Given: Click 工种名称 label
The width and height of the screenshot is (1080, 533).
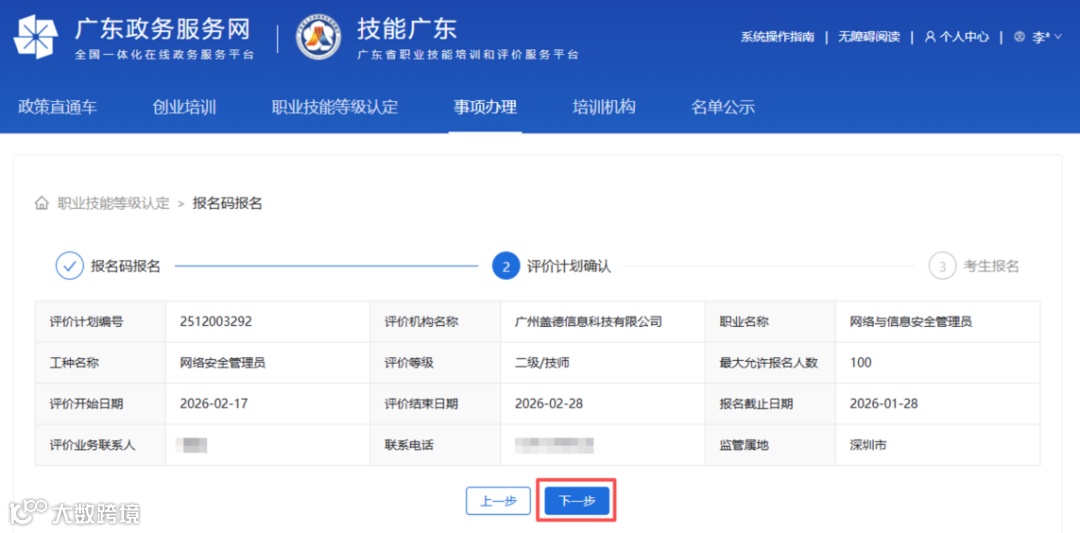Looking at the screenshot, I should pos(74,363).
